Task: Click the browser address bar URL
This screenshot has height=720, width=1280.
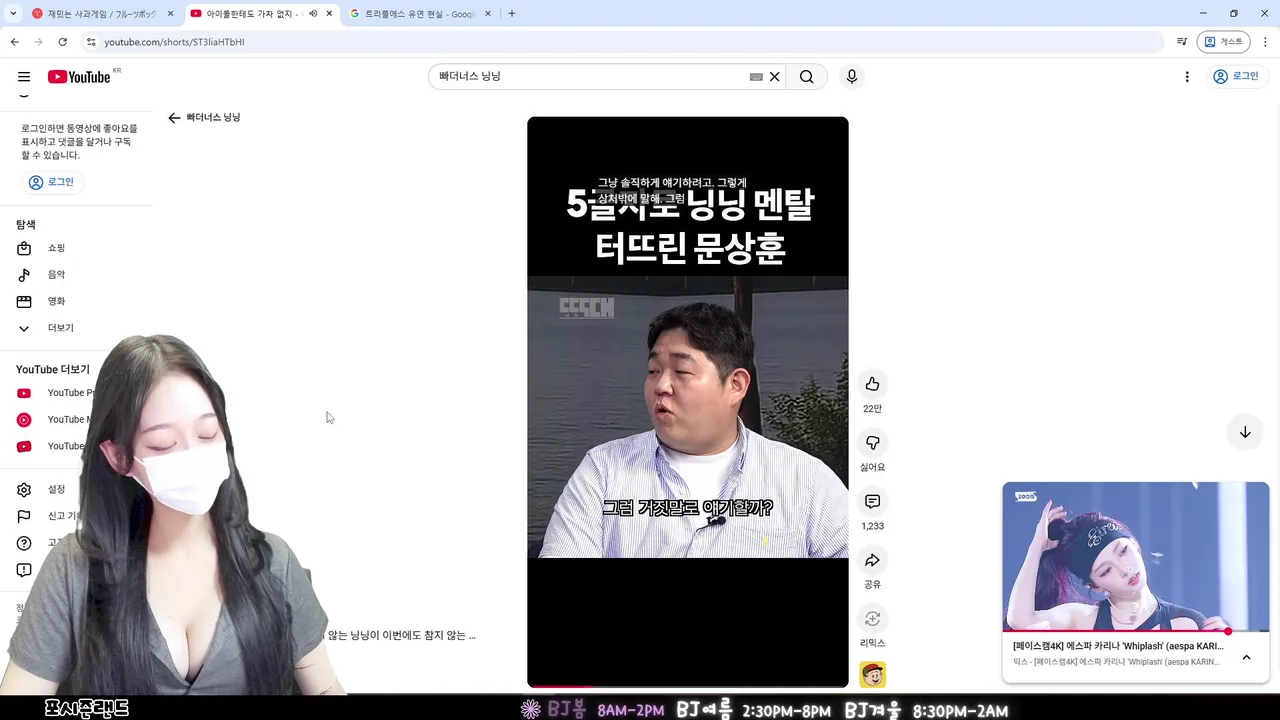Action: pos(174,42)
